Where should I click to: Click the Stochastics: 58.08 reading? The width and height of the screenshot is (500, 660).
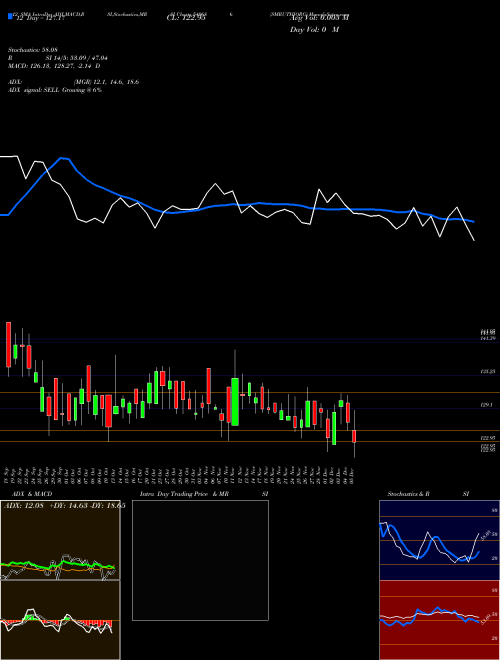click(32, 50)
